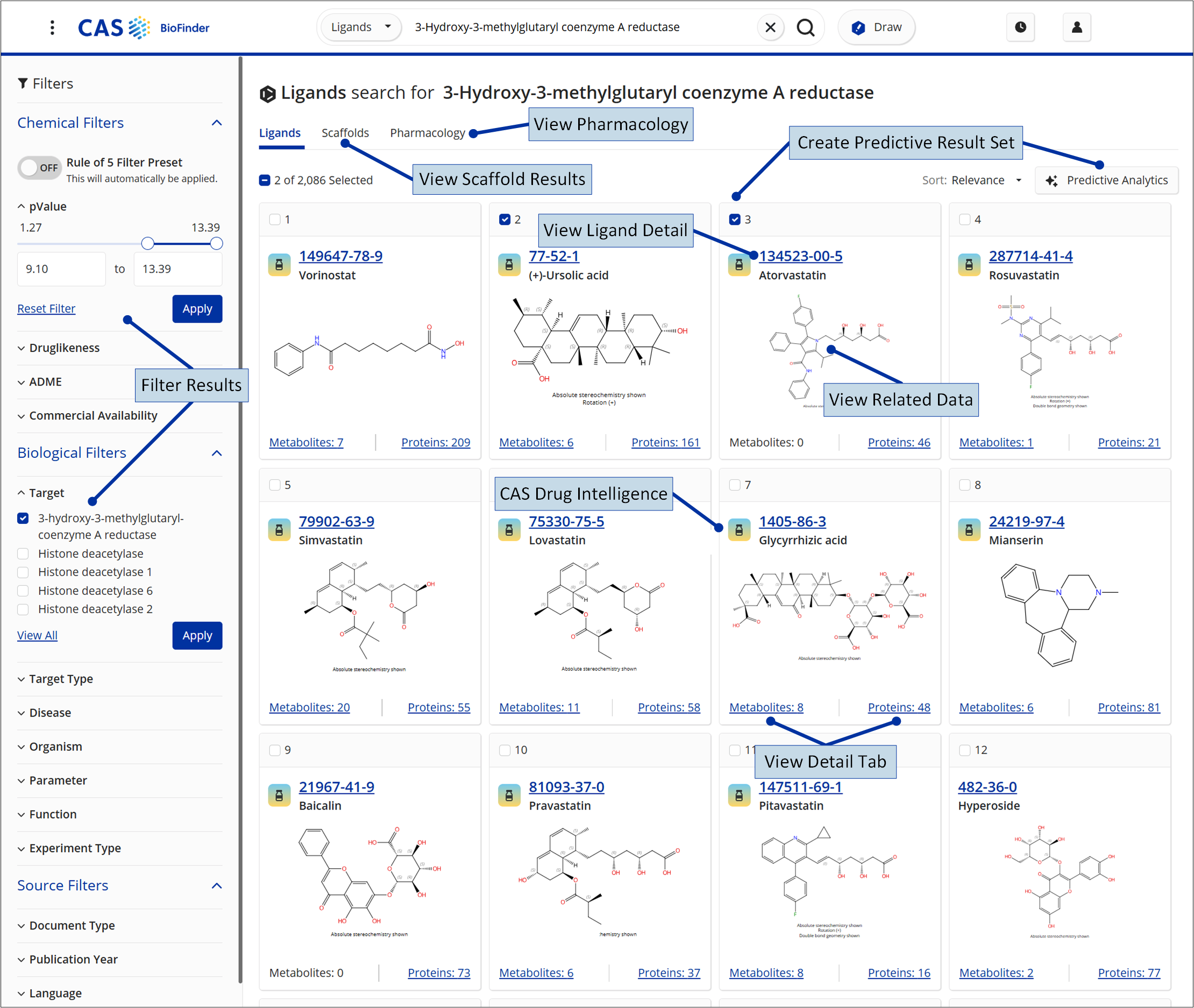Clear the search query with X icon
The width and height of the screenshot is (1194, 1008).
pos(770,27)
